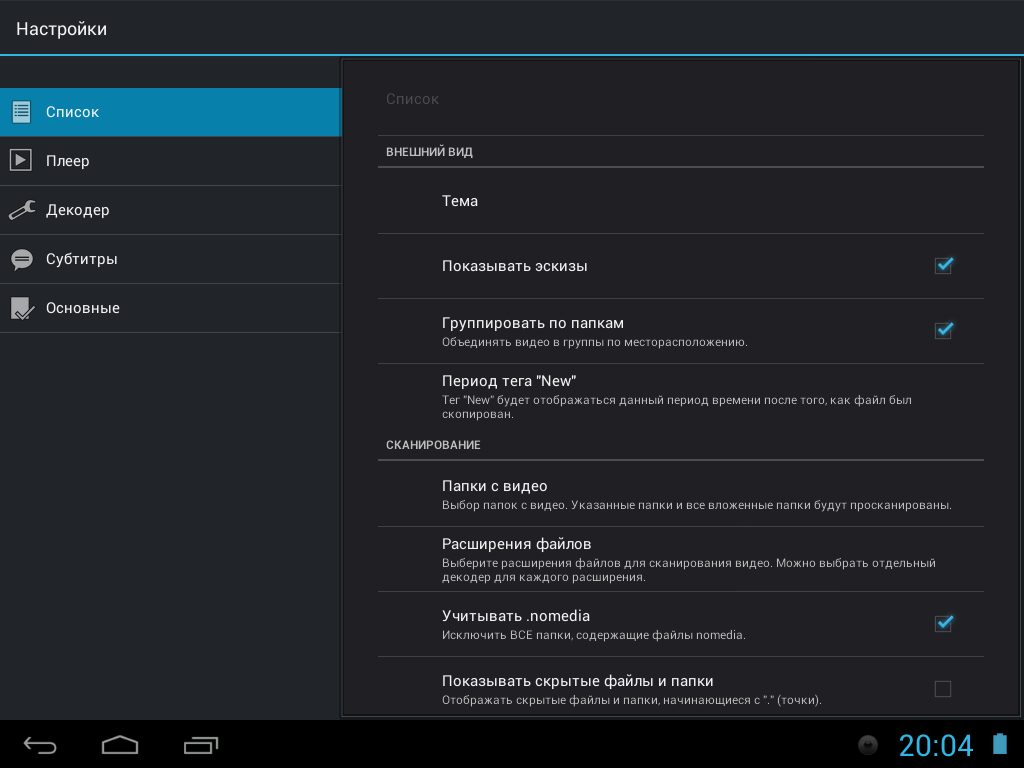
Task: Click the checkmark icon beside Основные
Action: pos(21,308)
